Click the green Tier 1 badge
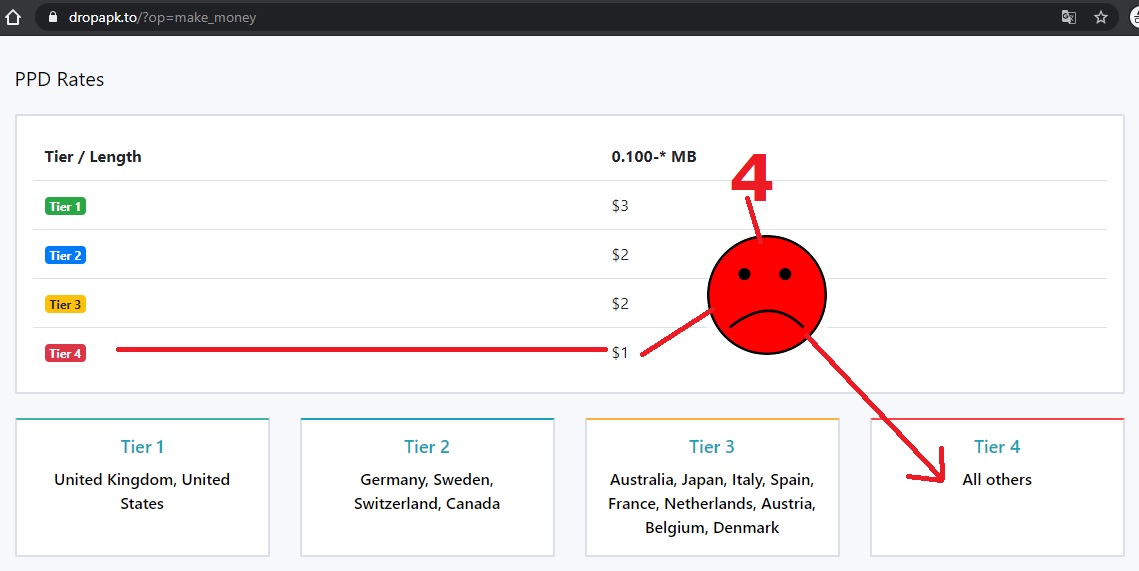Image resolution: width=1139 pixels, height=571 pixels. (x=66, y=206)
